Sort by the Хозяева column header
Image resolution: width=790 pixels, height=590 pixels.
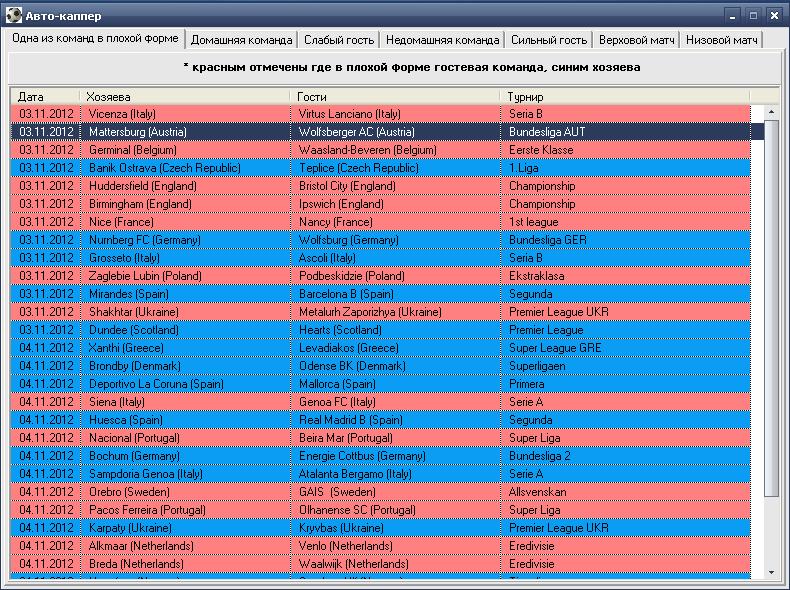(184, 97)
